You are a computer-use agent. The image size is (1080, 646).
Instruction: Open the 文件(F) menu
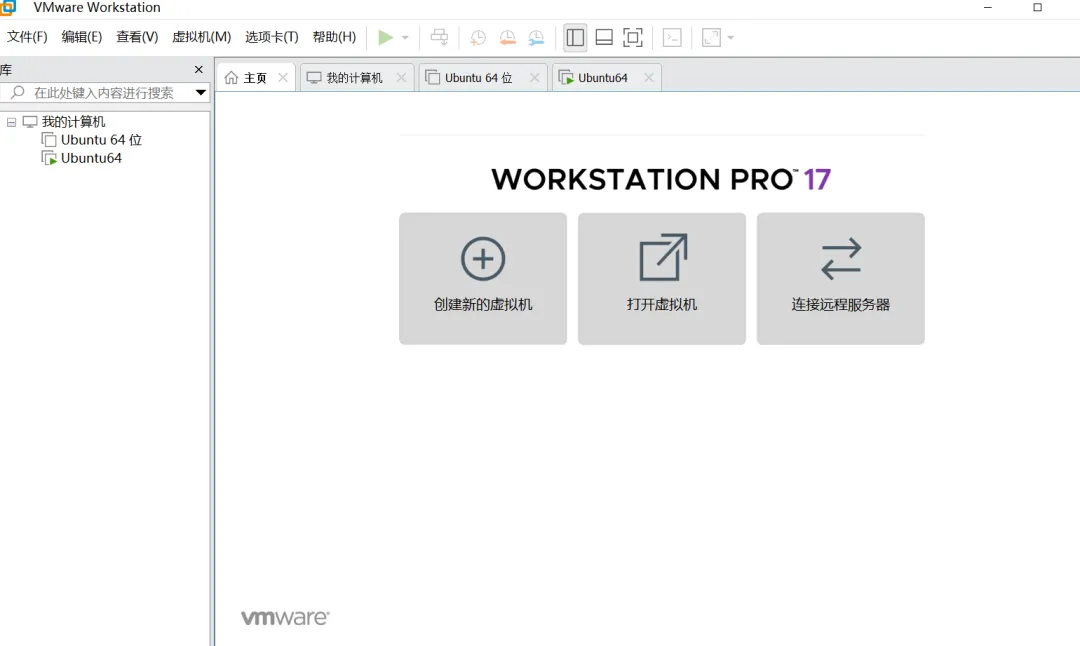27,37
